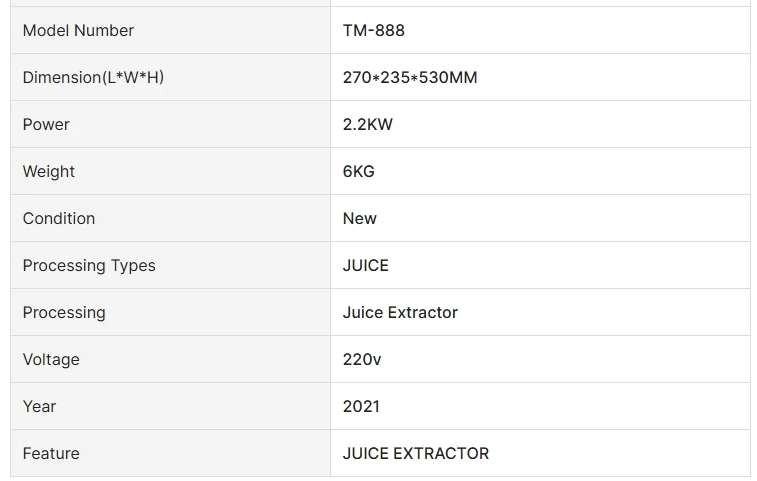The image size is (757, 481).
Task: Select the 2.2KW power value
Action: point(368,124)
